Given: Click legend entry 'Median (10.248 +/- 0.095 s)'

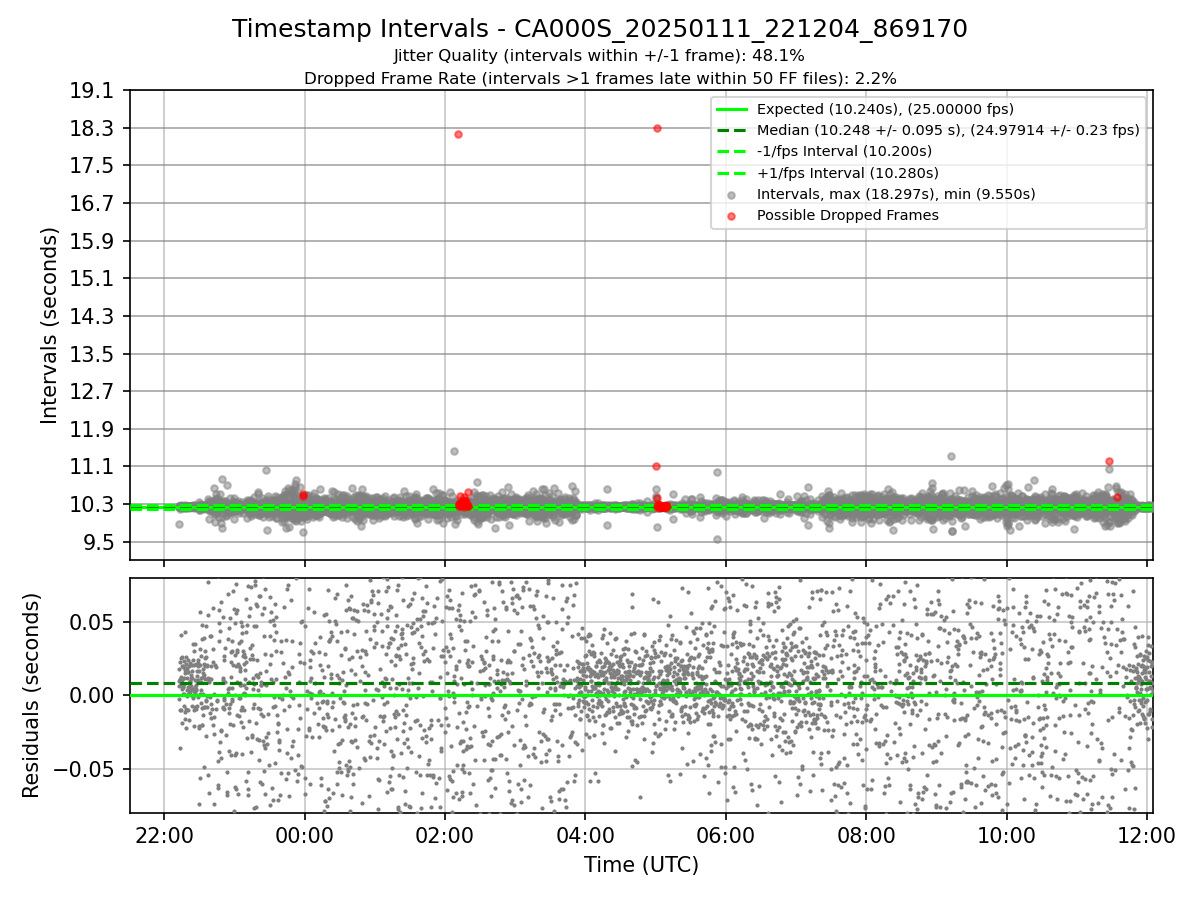Looking at the screenshot, I should 948,130.
